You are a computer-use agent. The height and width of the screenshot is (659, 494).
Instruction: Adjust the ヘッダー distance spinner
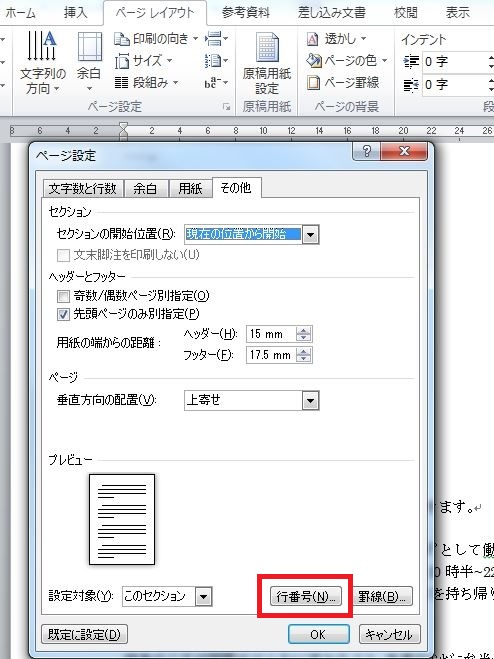[304, 335]
